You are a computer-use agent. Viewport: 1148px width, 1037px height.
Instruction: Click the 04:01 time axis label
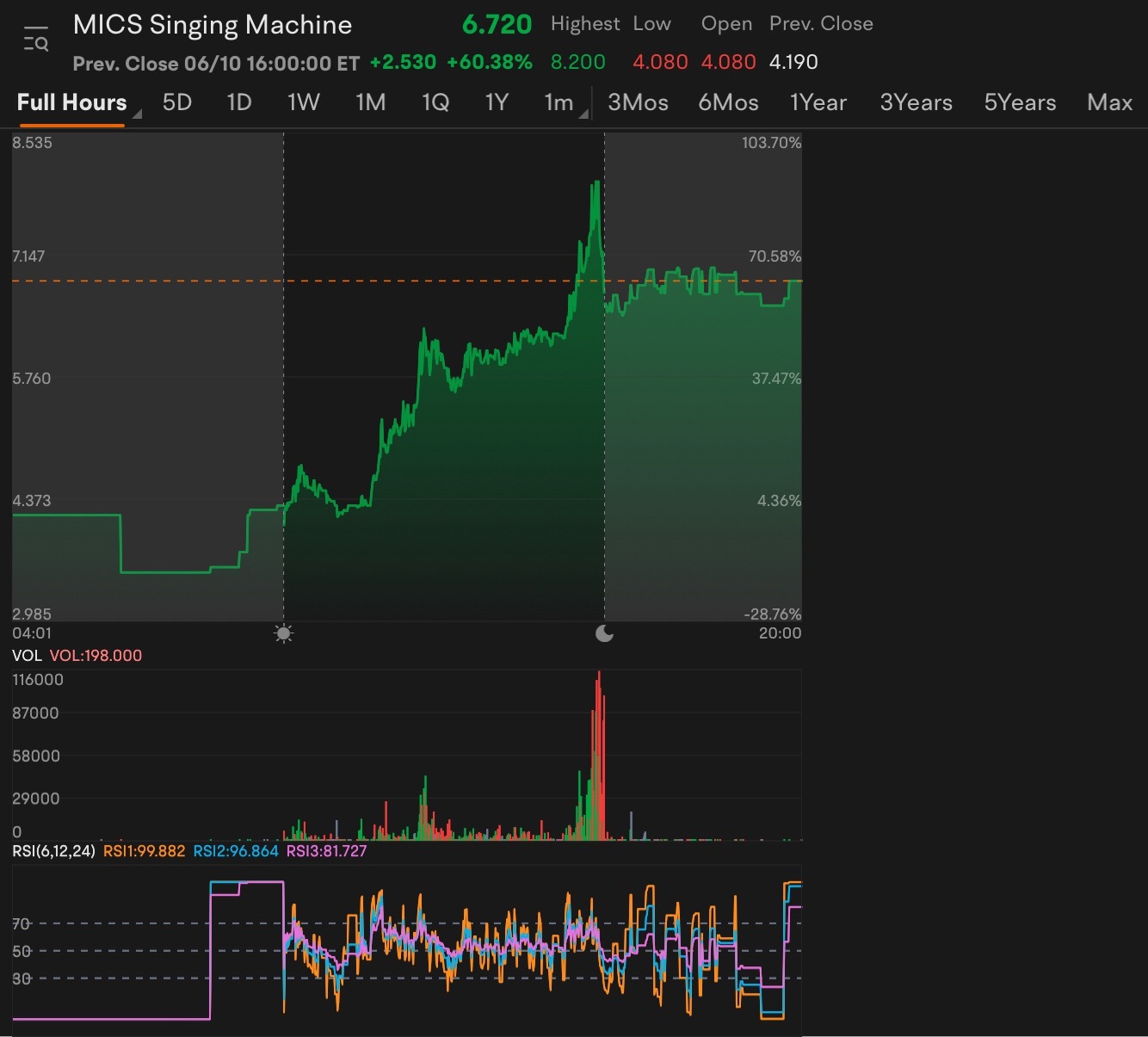tap(32, 633)
